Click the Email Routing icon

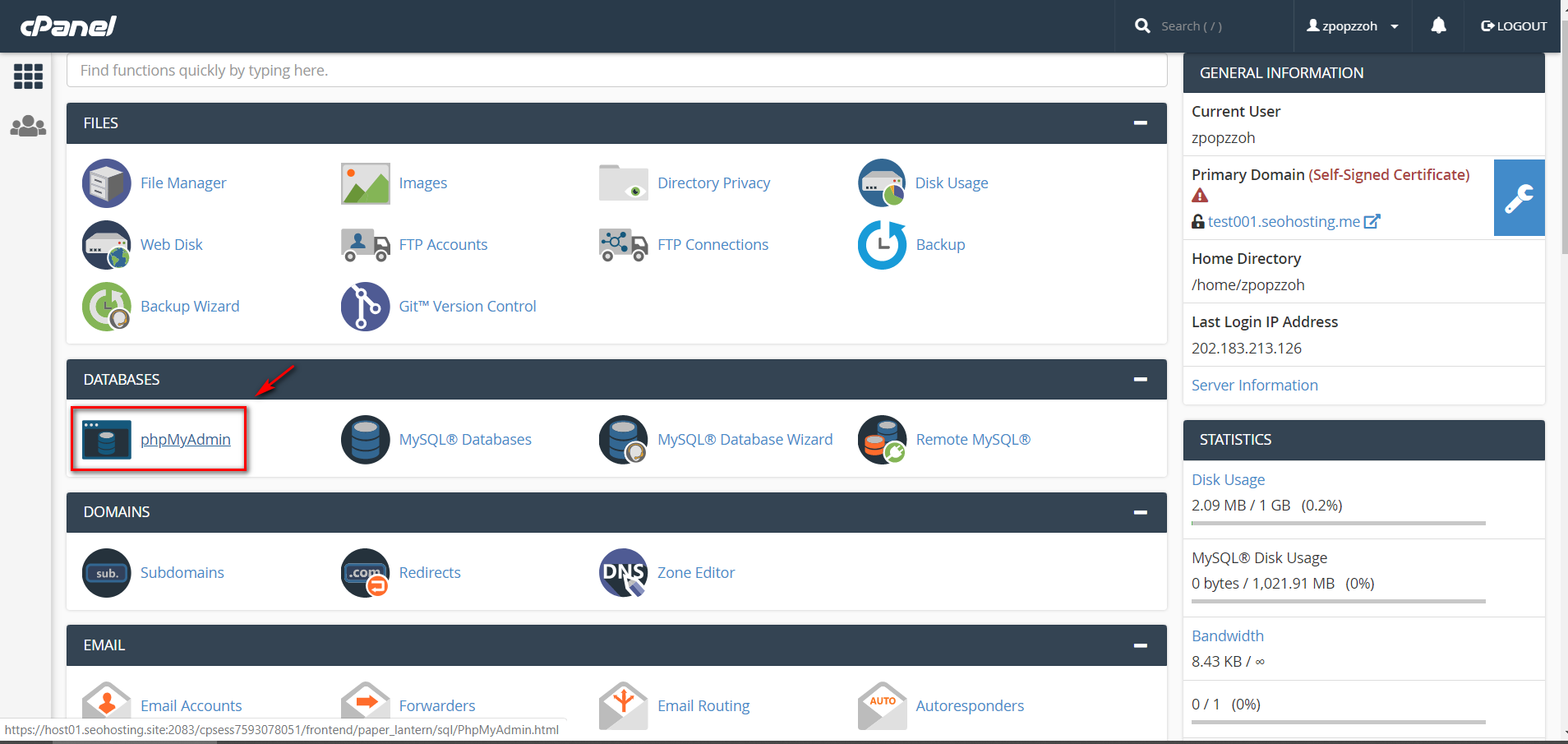(624, 705)
